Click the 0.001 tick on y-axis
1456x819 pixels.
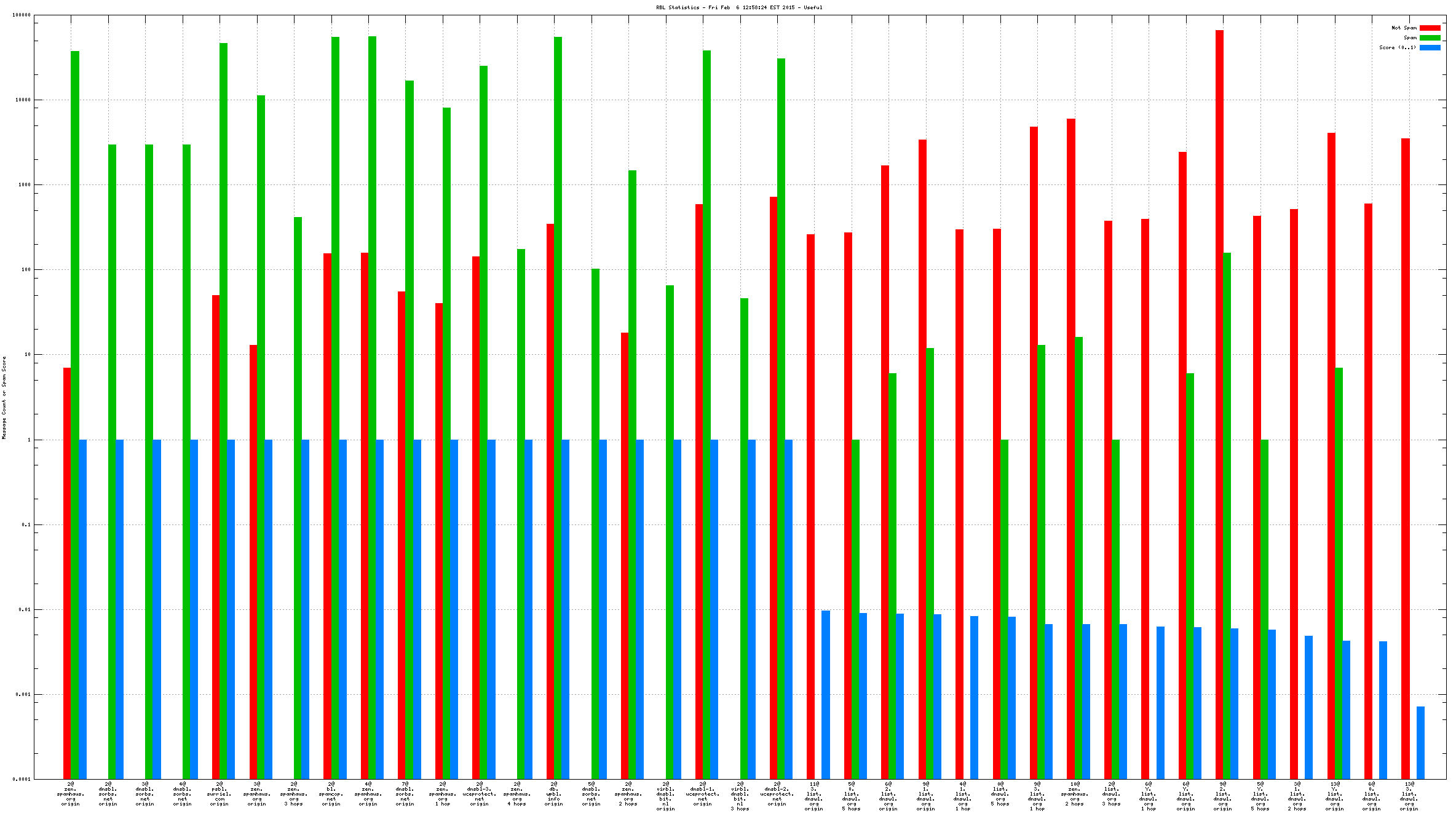click(x=22, y=694)
